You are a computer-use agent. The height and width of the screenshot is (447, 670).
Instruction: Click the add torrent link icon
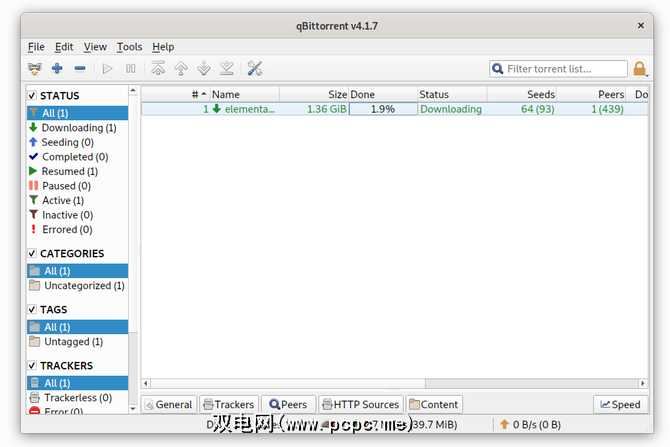click(x=35, y=68)
